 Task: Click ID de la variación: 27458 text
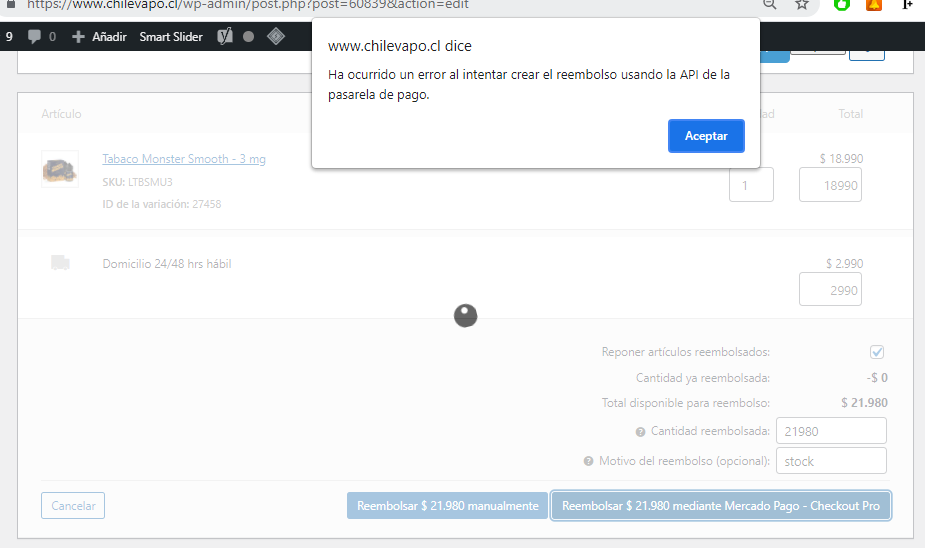click(162, 204)
